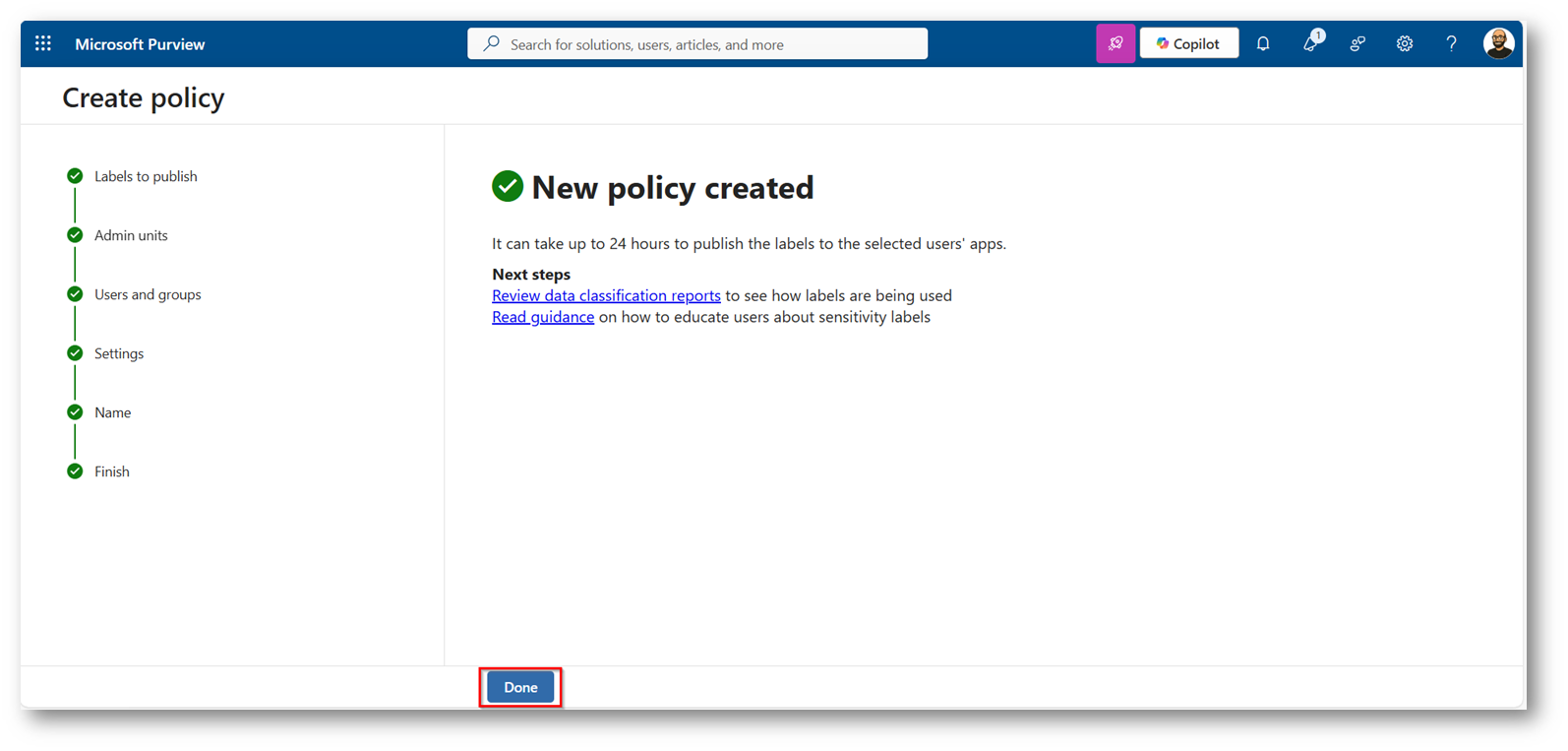Image resolution: width=1568 pixels, height=751 pixels.
Task: Open Review data classification reports link
Action: pos(606,295)
